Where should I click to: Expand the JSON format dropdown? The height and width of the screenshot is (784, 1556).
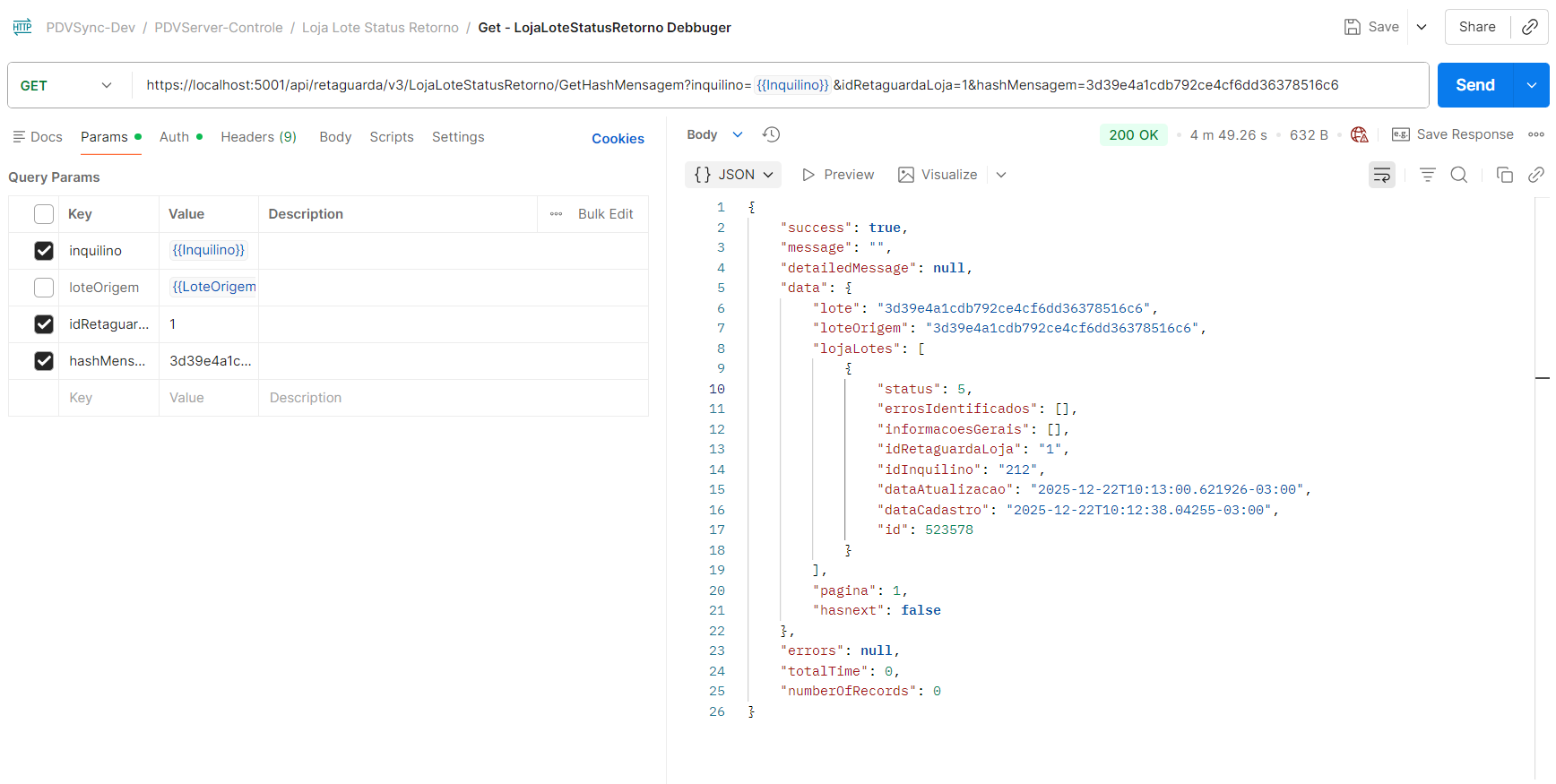tap(733, 175)
